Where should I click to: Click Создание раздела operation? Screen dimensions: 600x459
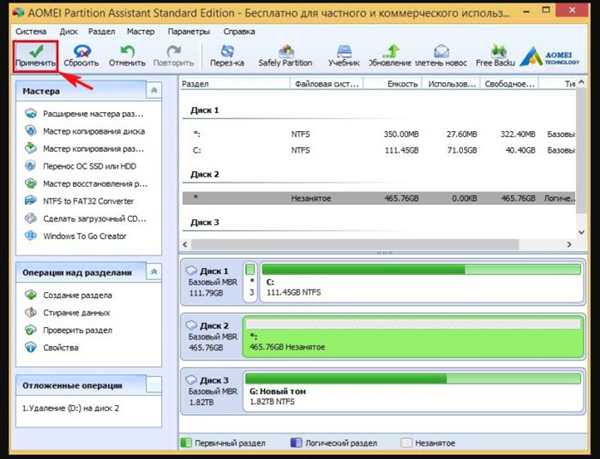tap(68, 295)
